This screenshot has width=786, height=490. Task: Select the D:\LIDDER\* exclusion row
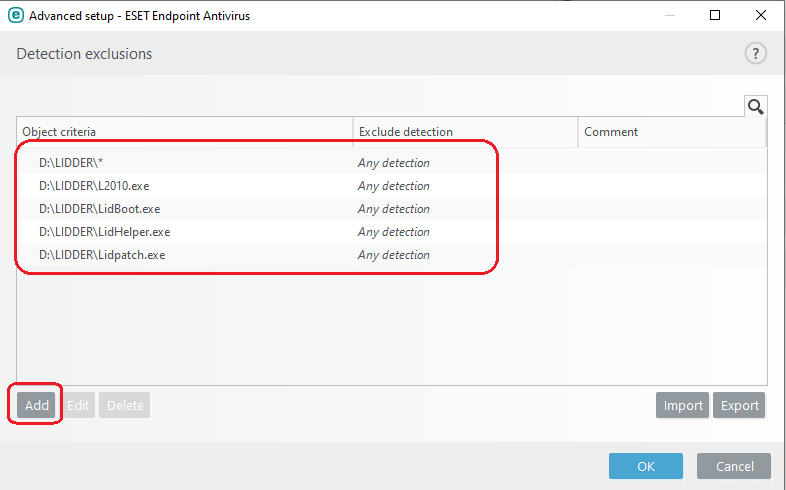(x=391, y=163)
